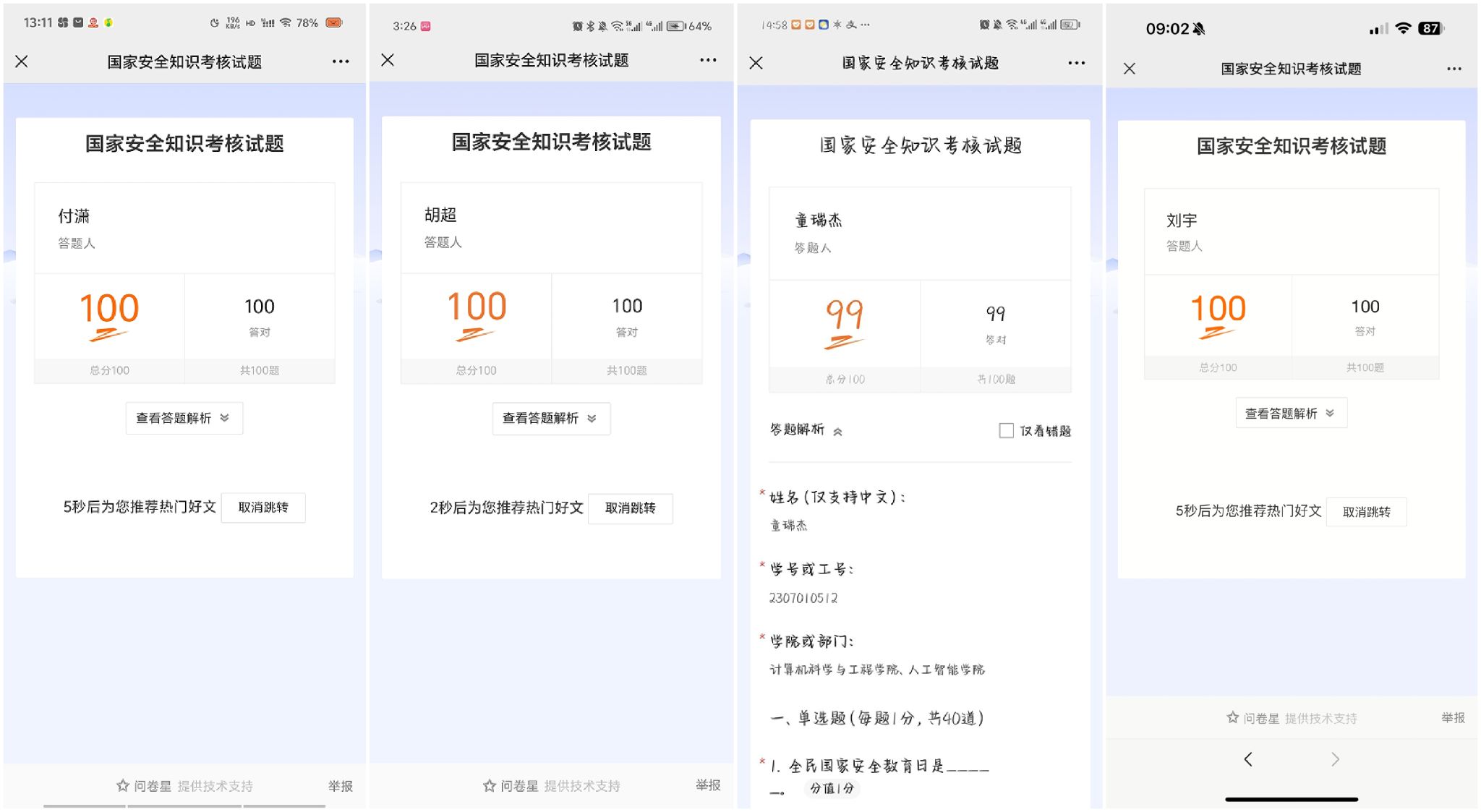Viewport: 1481px width, 812px height.
Task: Click the three-dots menu on the 付潇 screen
Action: tap(341, 61)
